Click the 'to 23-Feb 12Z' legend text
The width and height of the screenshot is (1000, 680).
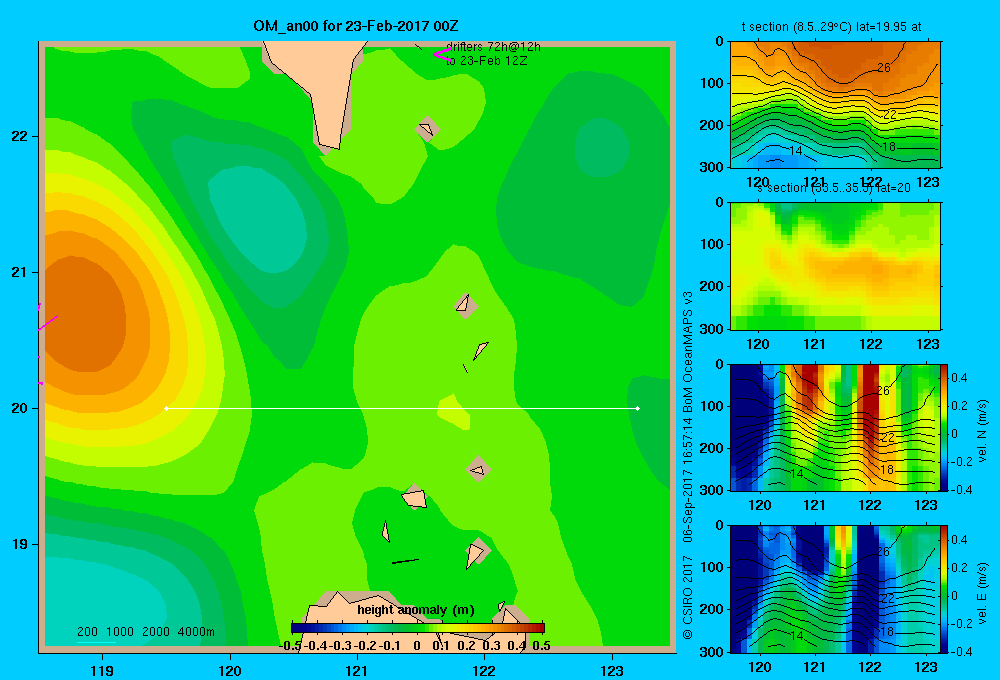[487, 61]
